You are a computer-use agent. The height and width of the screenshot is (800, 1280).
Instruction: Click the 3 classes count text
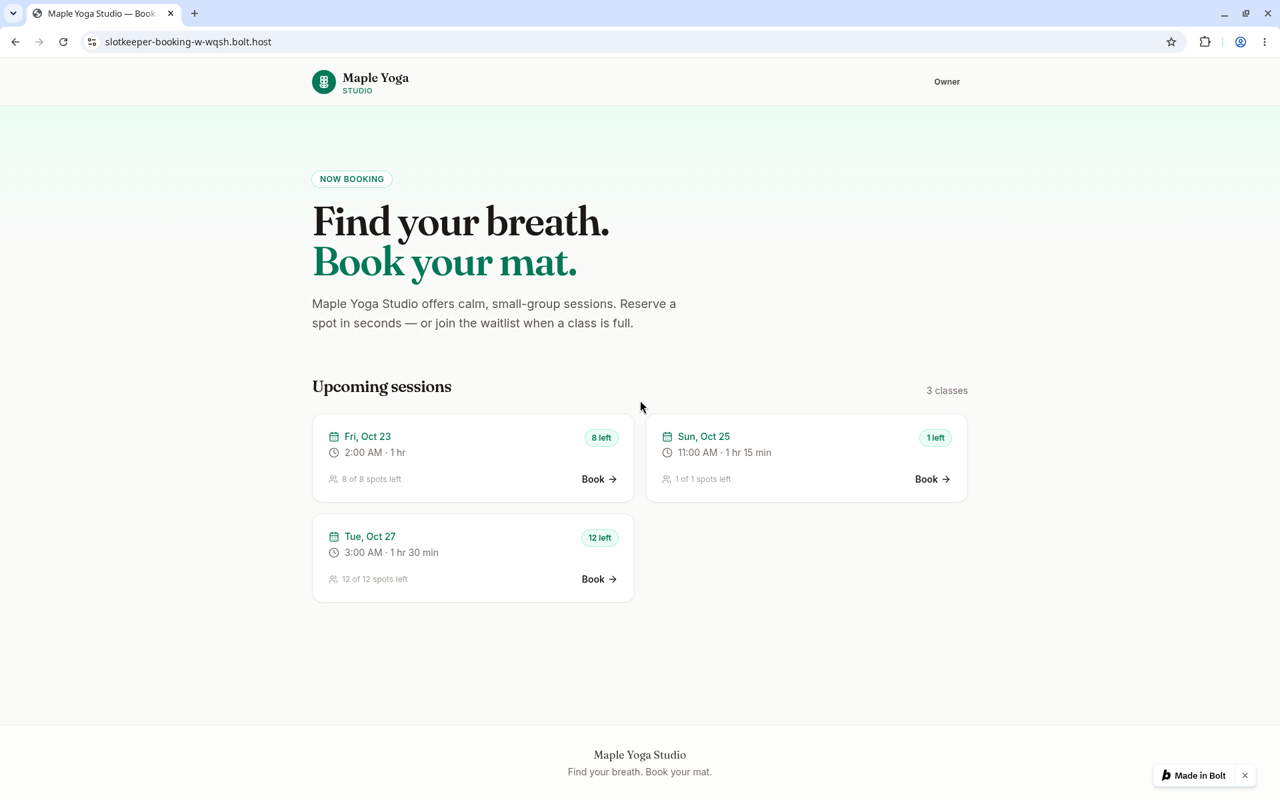click(947, 391)
